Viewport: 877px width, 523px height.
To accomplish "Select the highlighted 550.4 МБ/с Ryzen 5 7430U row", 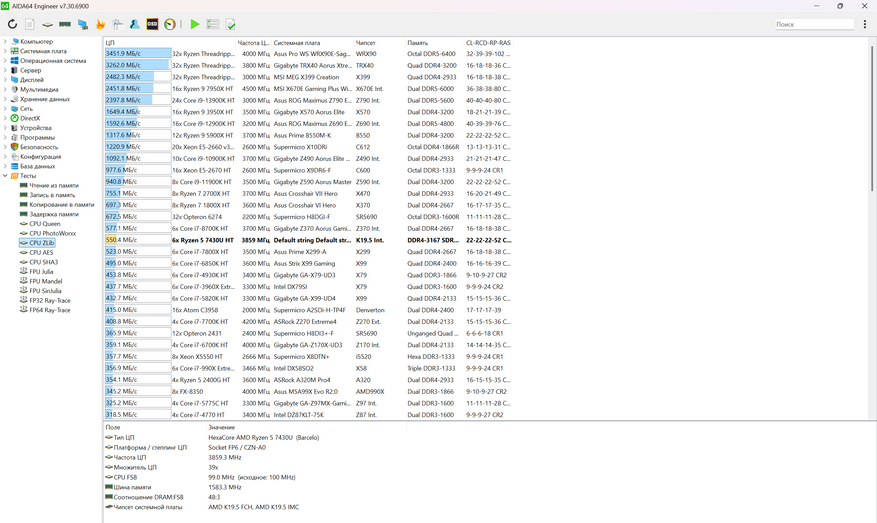I will 308,240.
